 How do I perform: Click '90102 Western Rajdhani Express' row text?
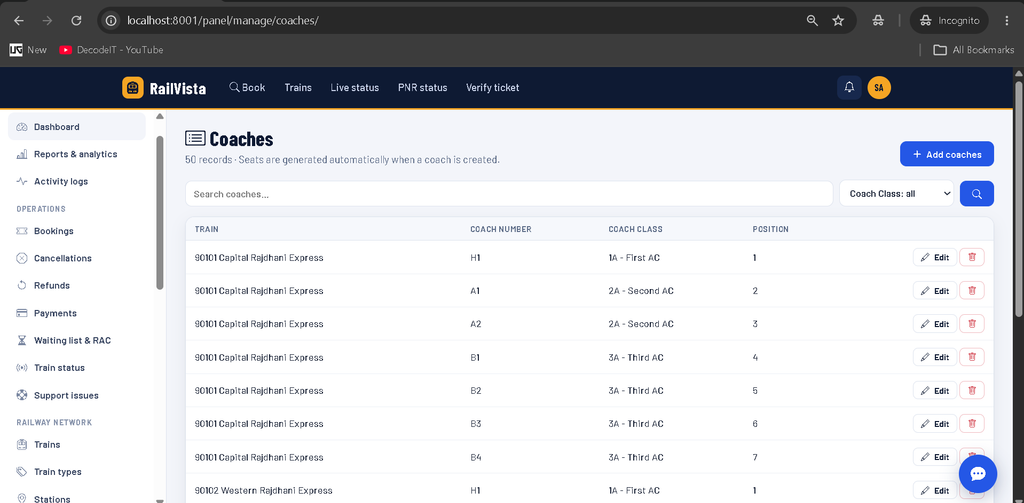pyautogui.click(x=263, y=490)
